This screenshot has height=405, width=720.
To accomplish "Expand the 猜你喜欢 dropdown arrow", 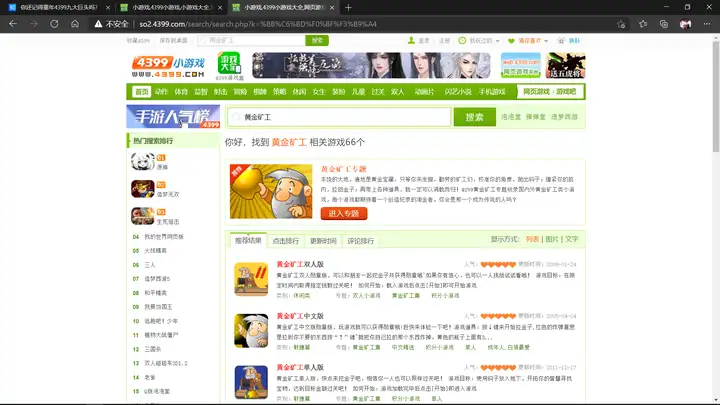I will [x=546, y=41].
